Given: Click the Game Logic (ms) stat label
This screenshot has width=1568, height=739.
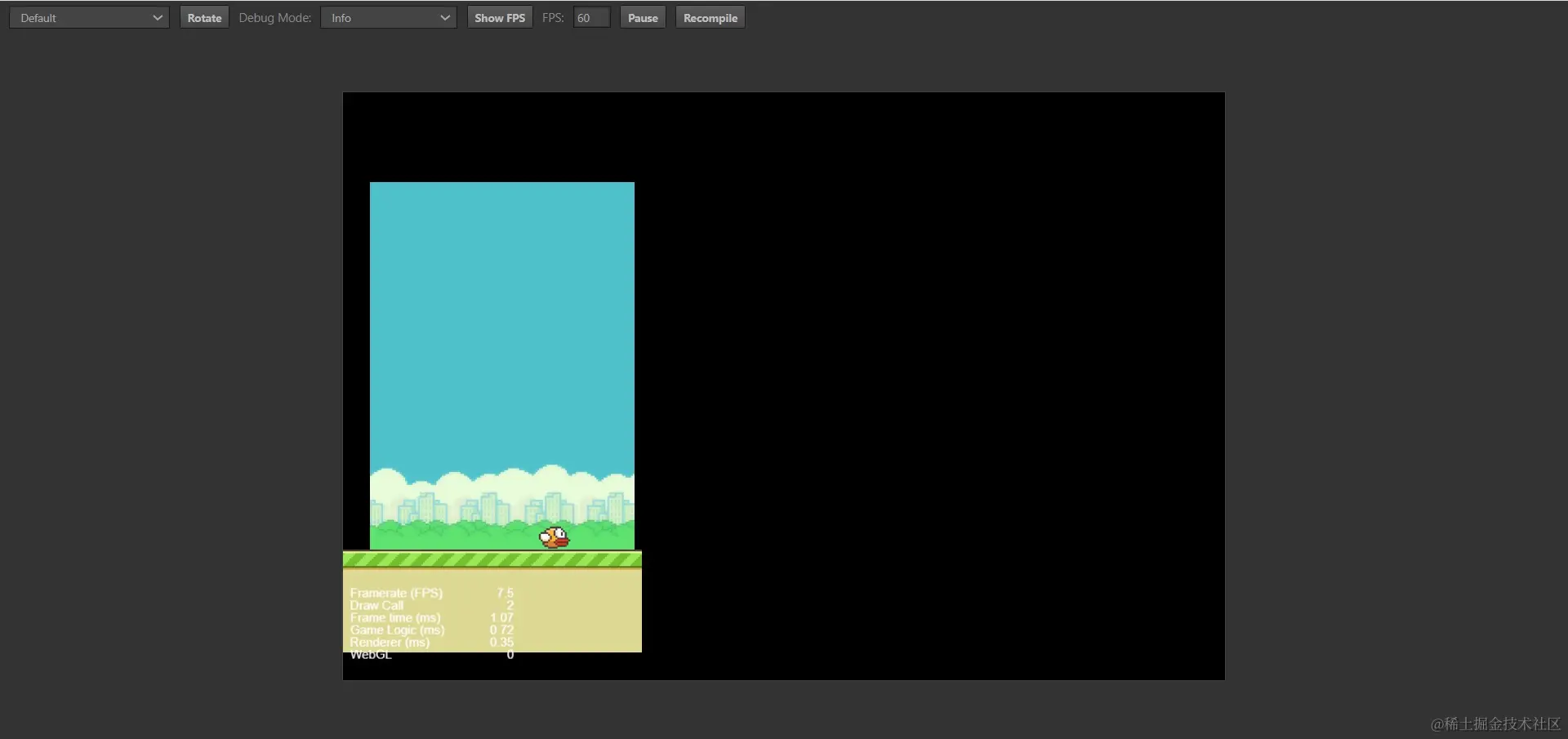Looking at the screenshot, I should (x=397, y=630).
